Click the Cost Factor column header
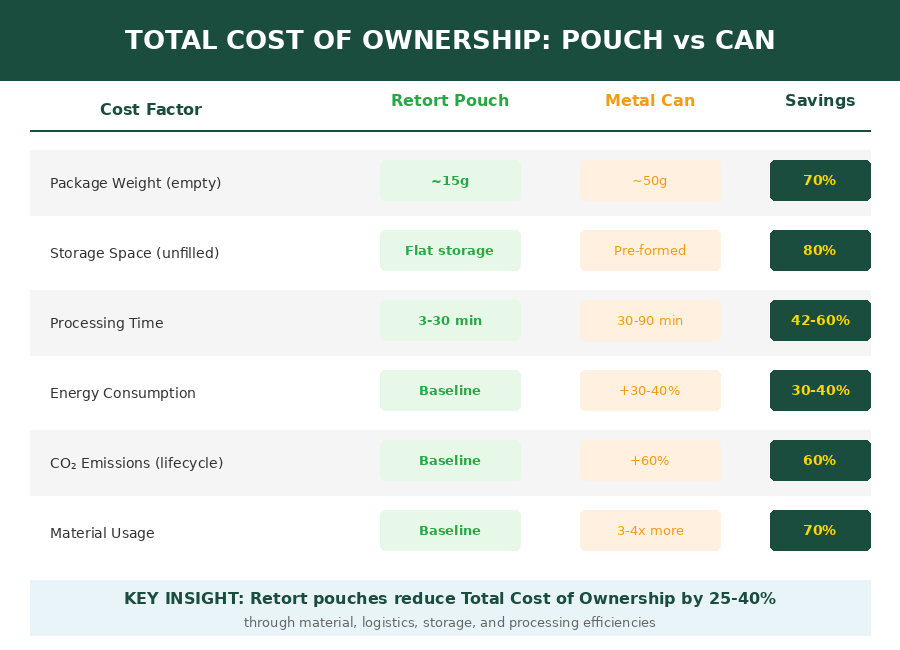This screenshot has height=650, width=900. pyautogui.click(x=151, y=110)
